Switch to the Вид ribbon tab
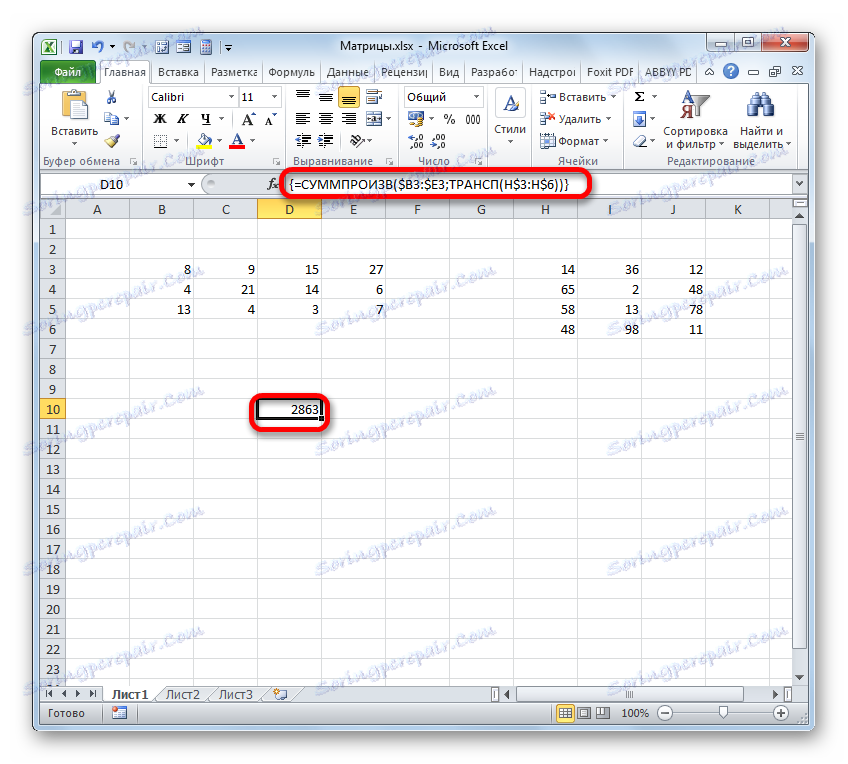This screenshot has height=764, width=848. pyautogui.click(x=449, y=72)
